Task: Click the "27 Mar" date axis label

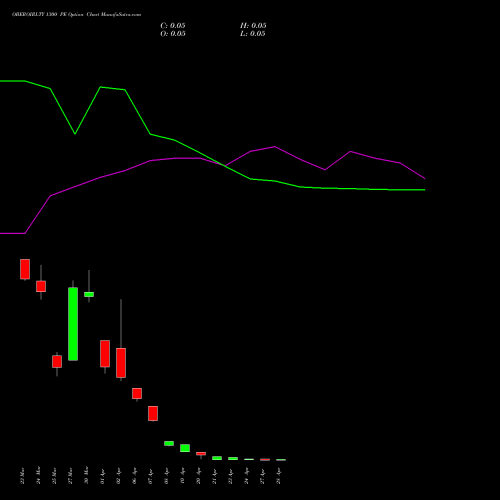Action: coord(70,475)
